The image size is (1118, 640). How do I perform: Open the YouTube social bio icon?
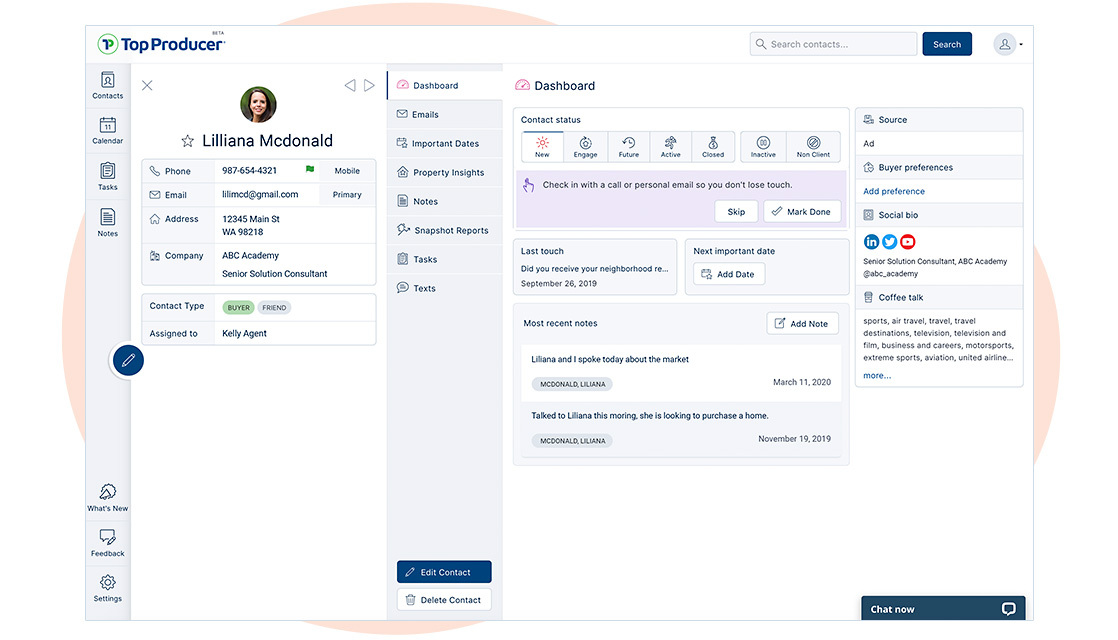point(907,241)
